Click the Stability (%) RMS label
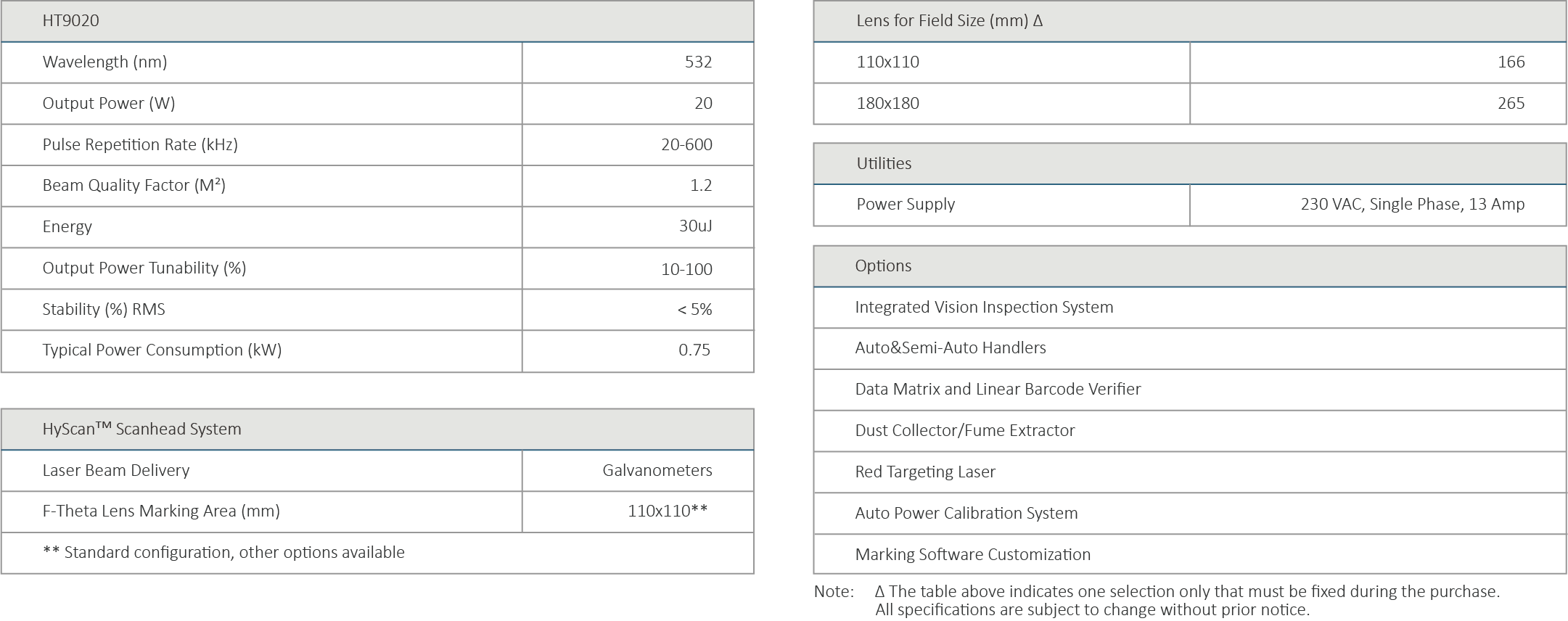 point(104,310)
